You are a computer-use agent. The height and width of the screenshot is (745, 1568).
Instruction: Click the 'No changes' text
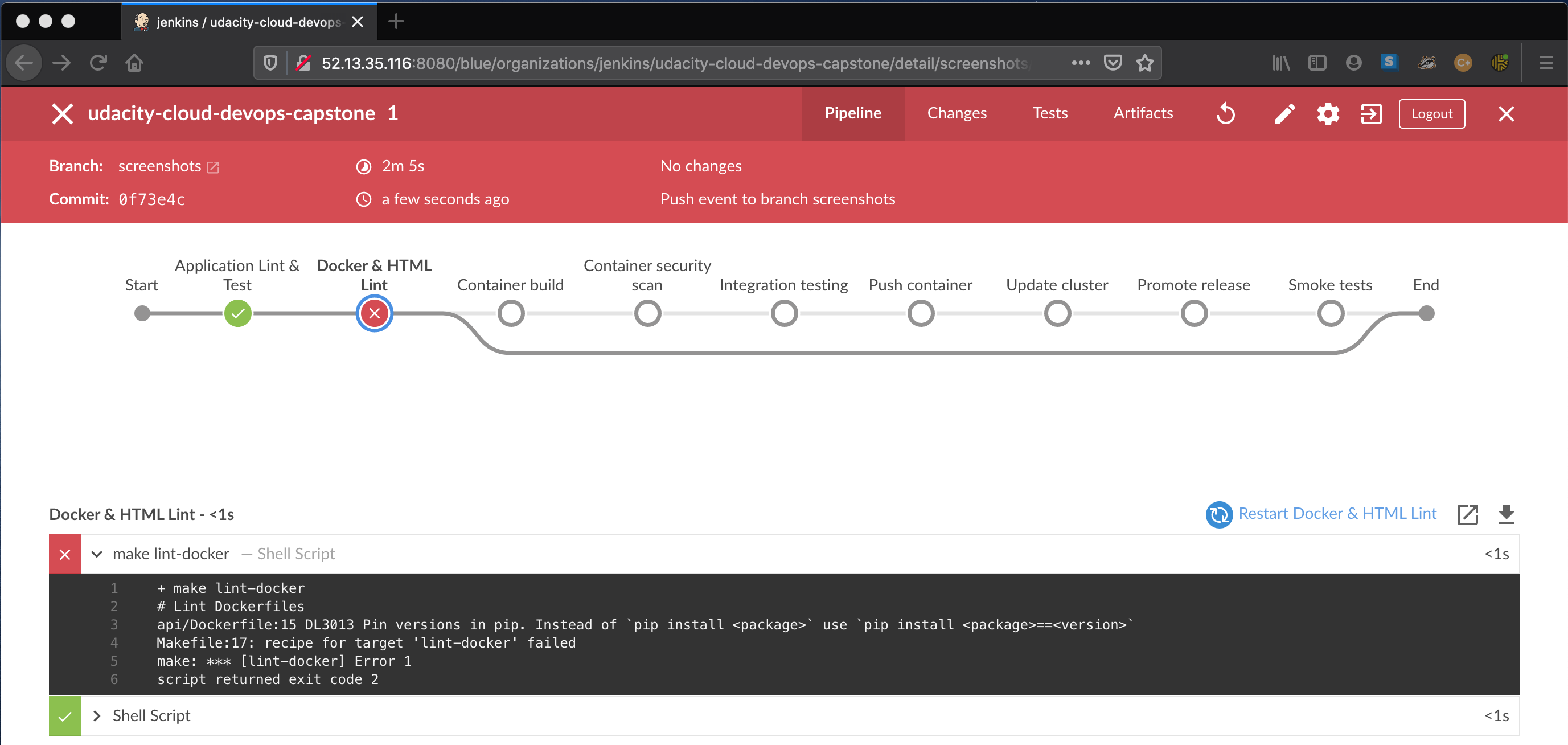coord(701,166)
